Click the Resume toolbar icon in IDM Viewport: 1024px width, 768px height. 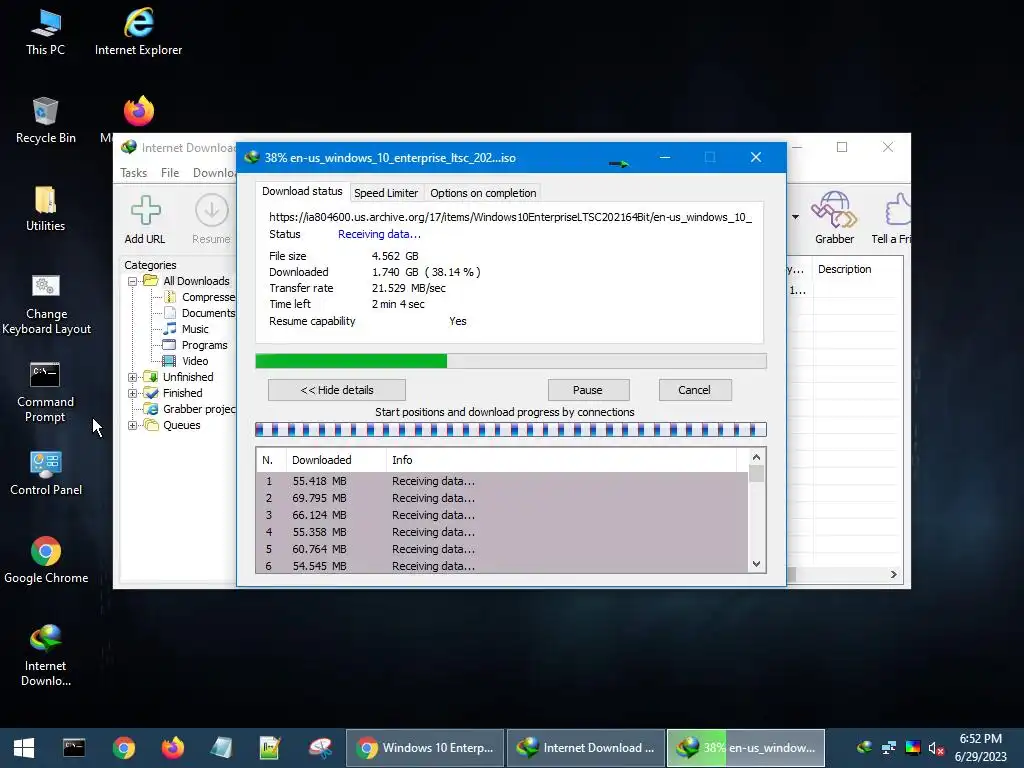tap(211, 219)
